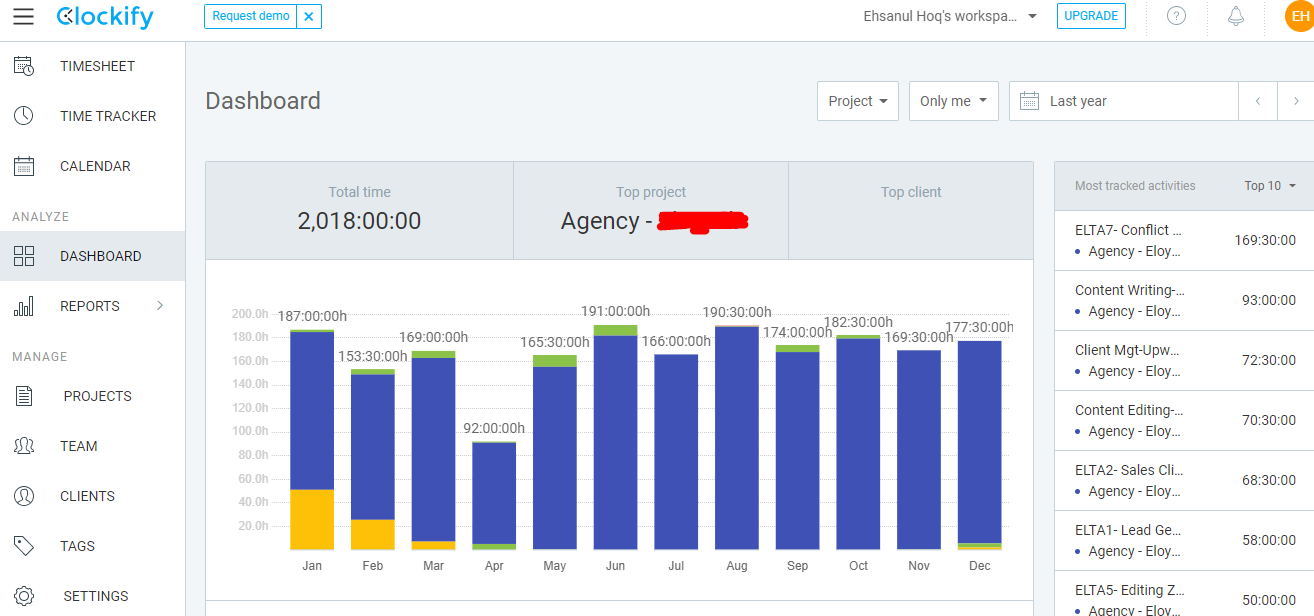Switch to the Dashboard menu item

click(x=102, y=255)
